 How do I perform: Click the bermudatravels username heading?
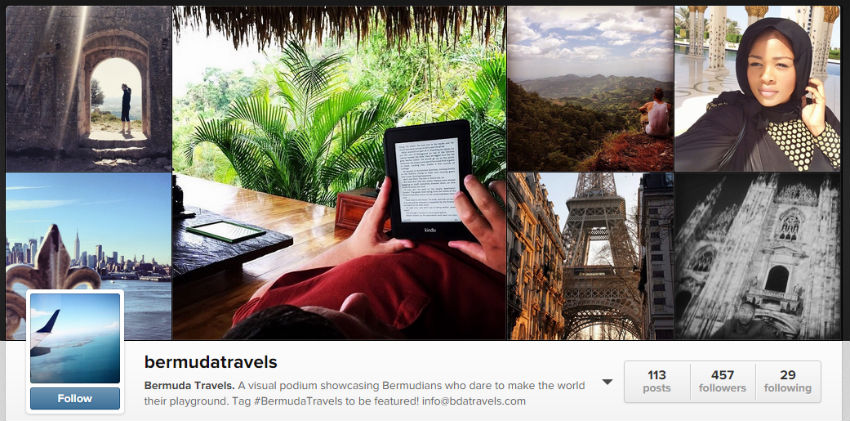click(210, 362)
